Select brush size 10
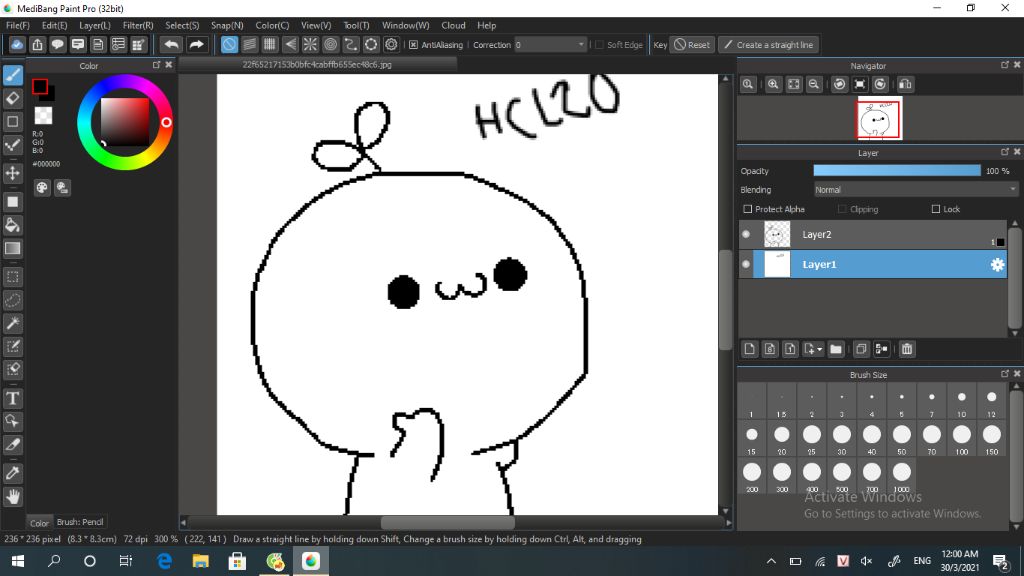Image resolution: width=1024 pixels, height=576 pixels. pos(961,402)
